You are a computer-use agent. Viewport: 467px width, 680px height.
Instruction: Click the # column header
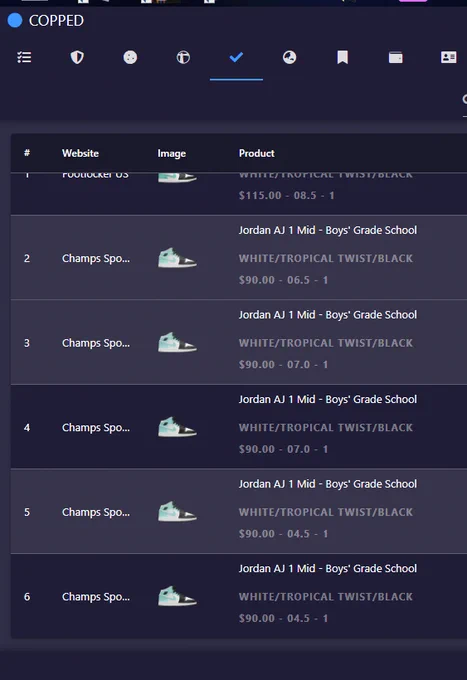pyautogui.click(x=27, y=153)
